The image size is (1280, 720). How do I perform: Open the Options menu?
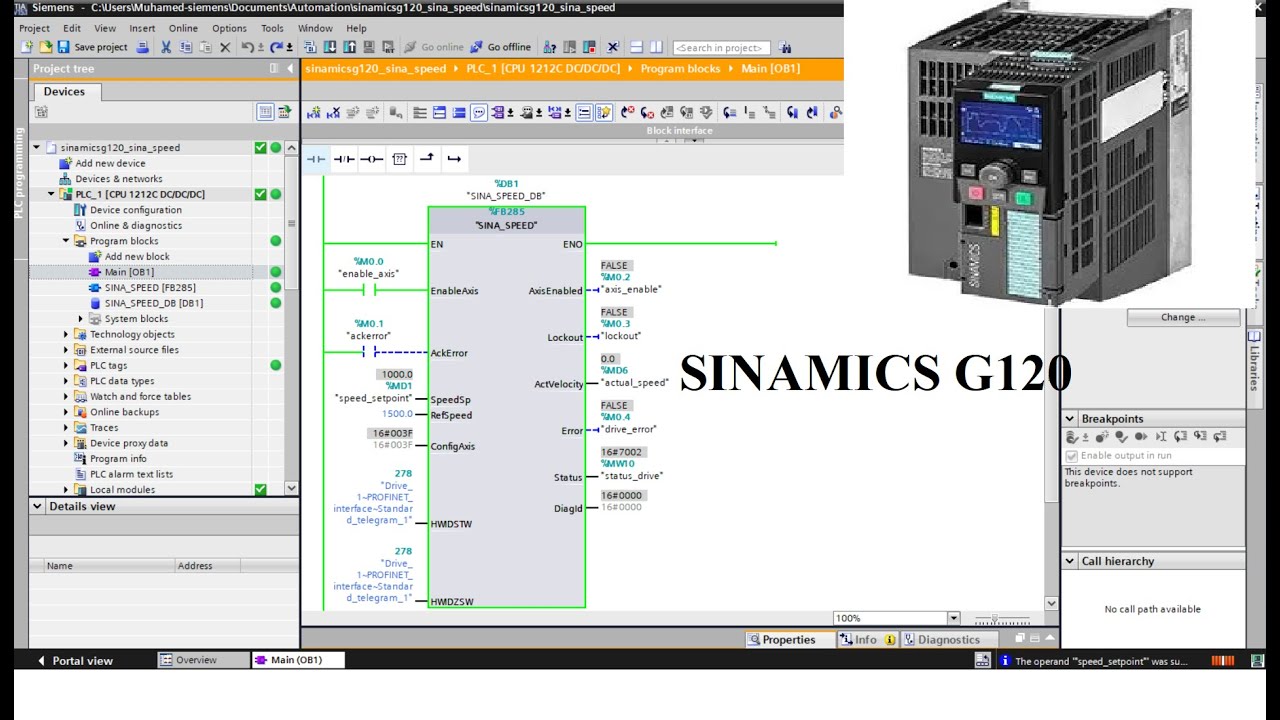[x=229, y=28]
